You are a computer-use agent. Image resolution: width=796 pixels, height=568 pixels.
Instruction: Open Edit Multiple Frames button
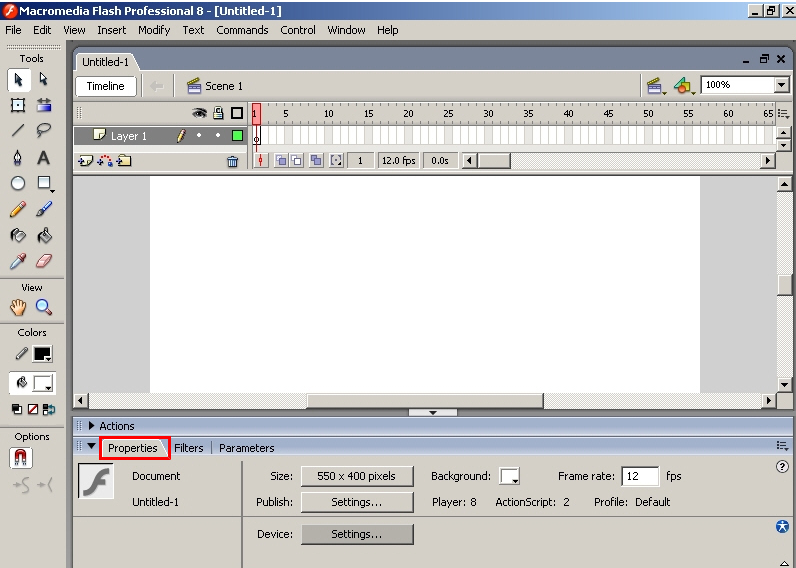tap(316, 160)
